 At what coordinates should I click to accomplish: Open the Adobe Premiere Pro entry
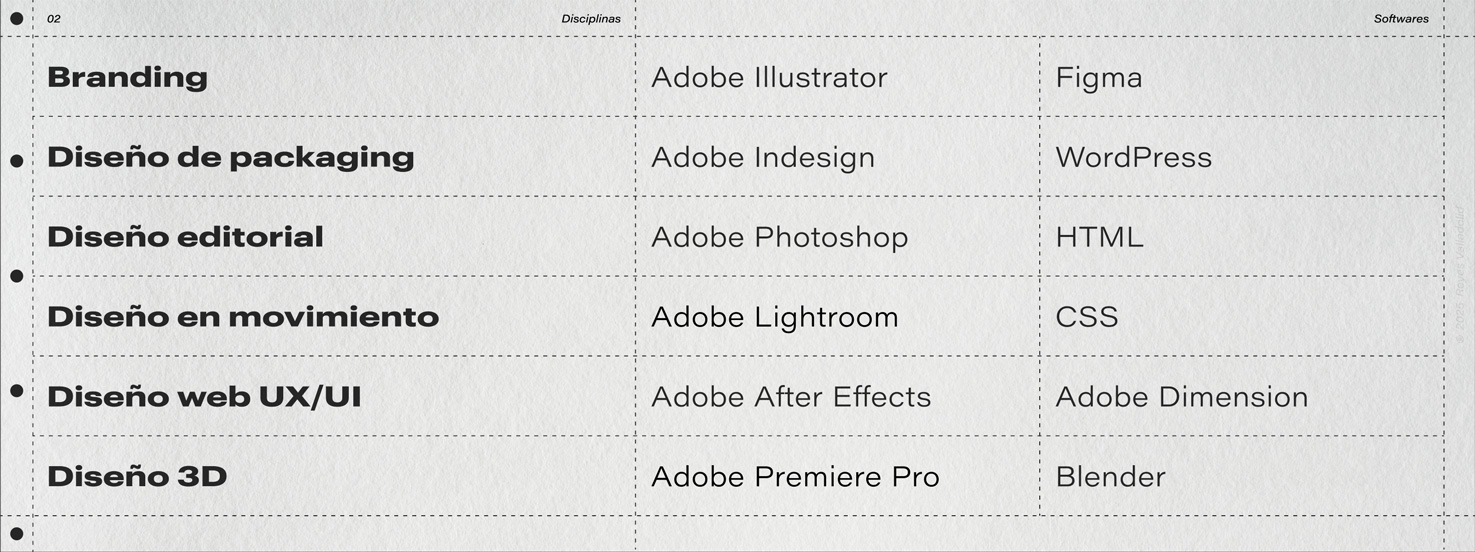[x=795, y=477]
